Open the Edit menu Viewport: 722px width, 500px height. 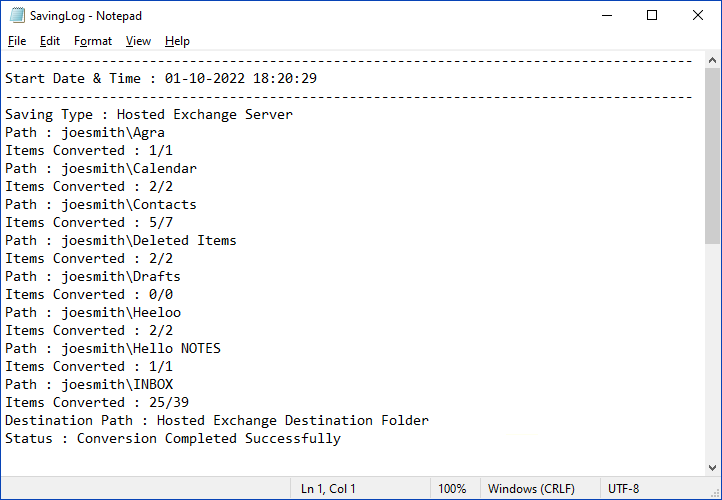(x=50, y=41)
